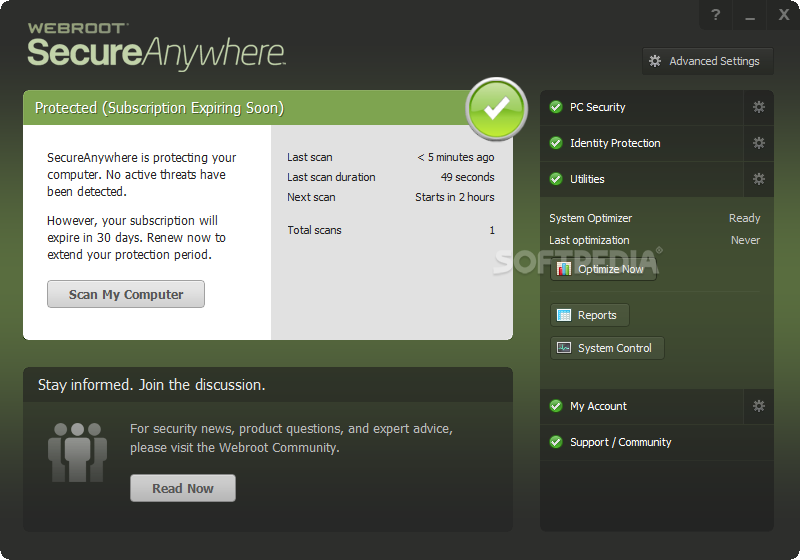800x560 pixels.
Task: Click the 'System Optimizer' label
Action: tap(590, 218)
